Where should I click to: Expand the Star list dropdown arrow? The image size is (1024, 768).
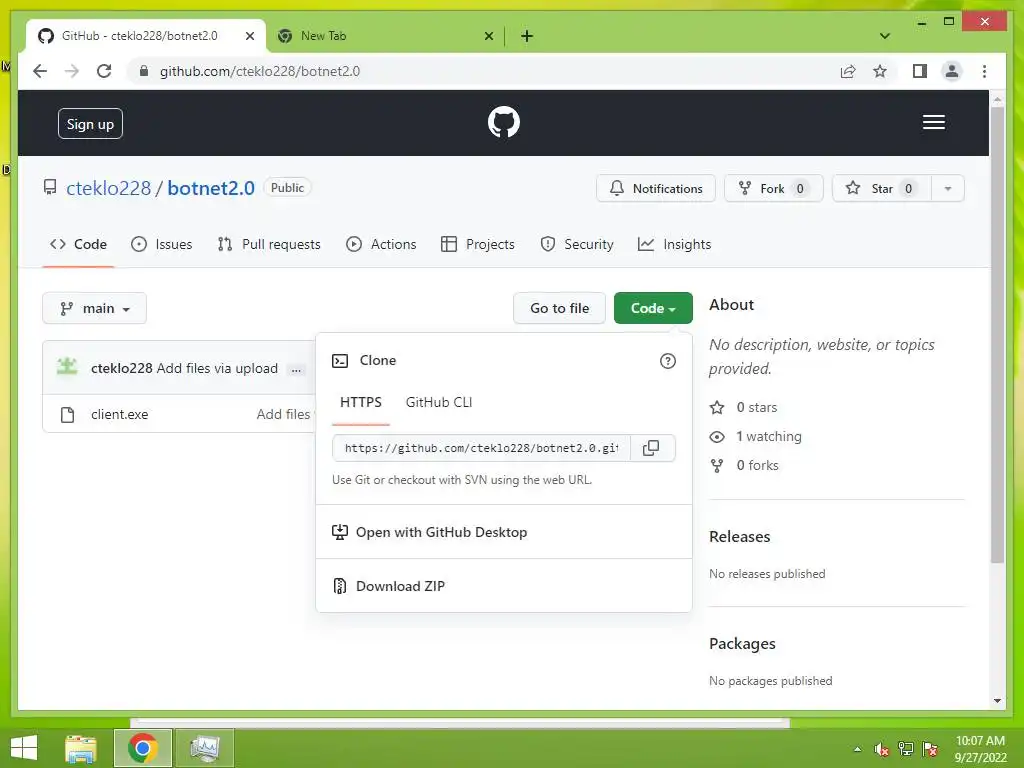point(948,189)
